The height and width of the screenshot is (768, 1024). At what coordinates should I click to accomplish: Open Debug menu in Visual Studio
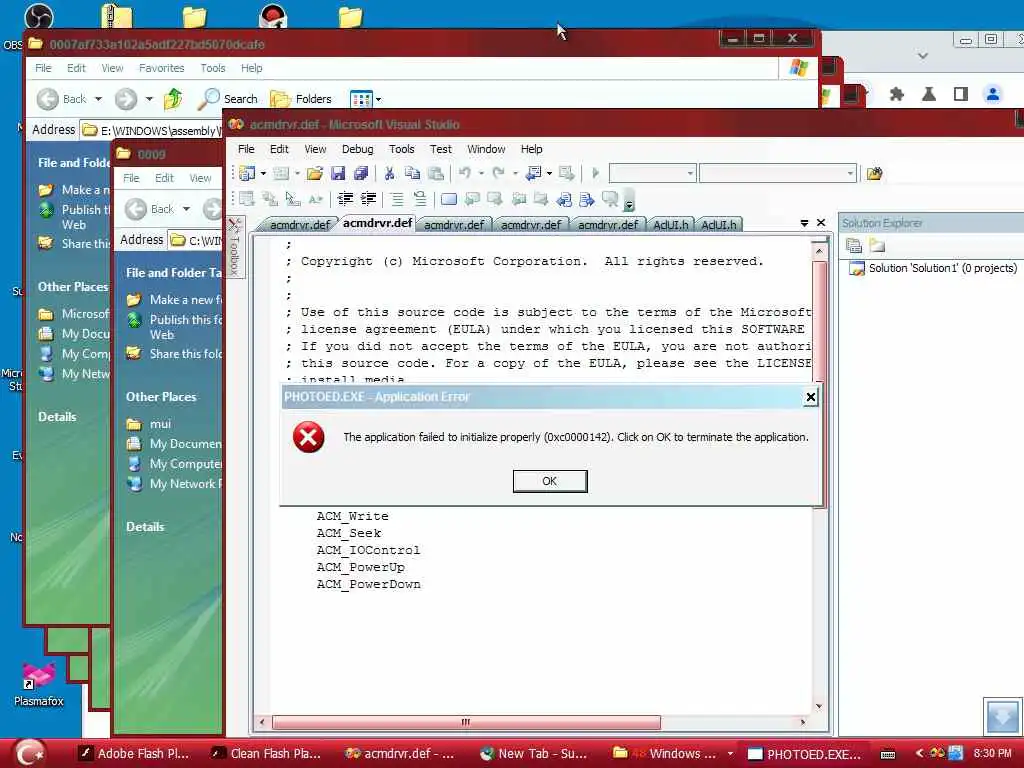[357, 149]
